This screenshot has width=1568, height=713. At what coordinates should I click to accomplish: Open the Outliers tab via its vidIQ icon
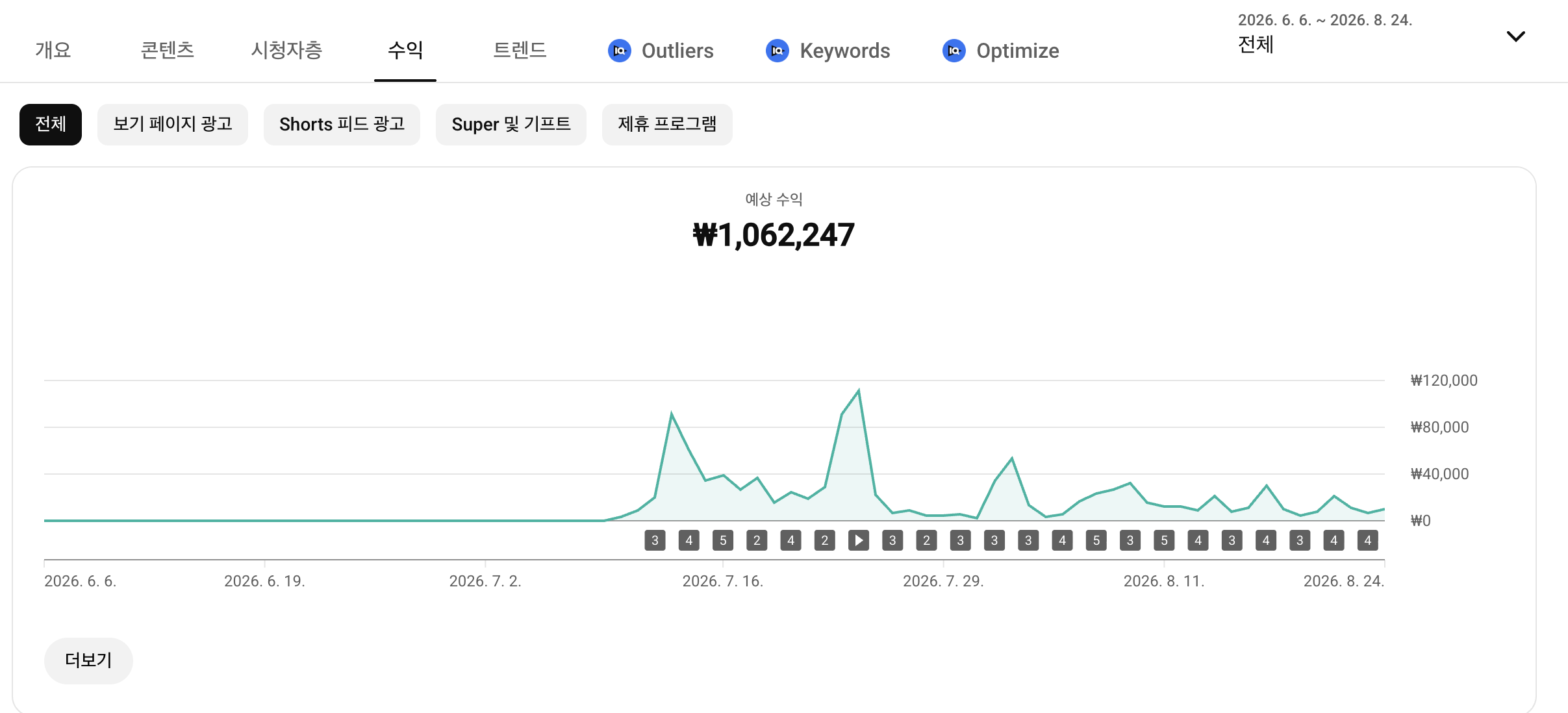(619, 51)
